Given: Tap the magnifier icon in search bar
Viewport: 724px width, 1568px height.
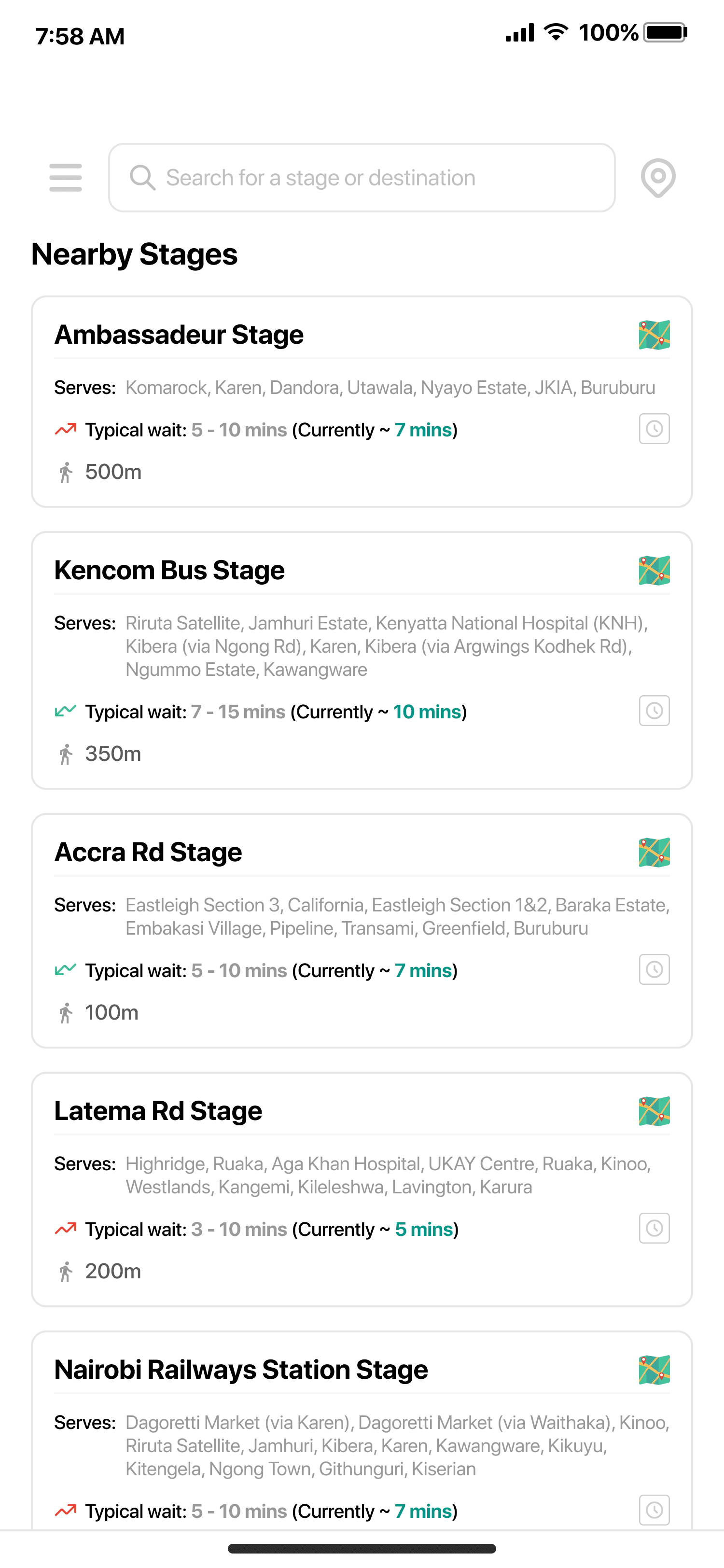Looking at the screenshot, I should (142, 178).
